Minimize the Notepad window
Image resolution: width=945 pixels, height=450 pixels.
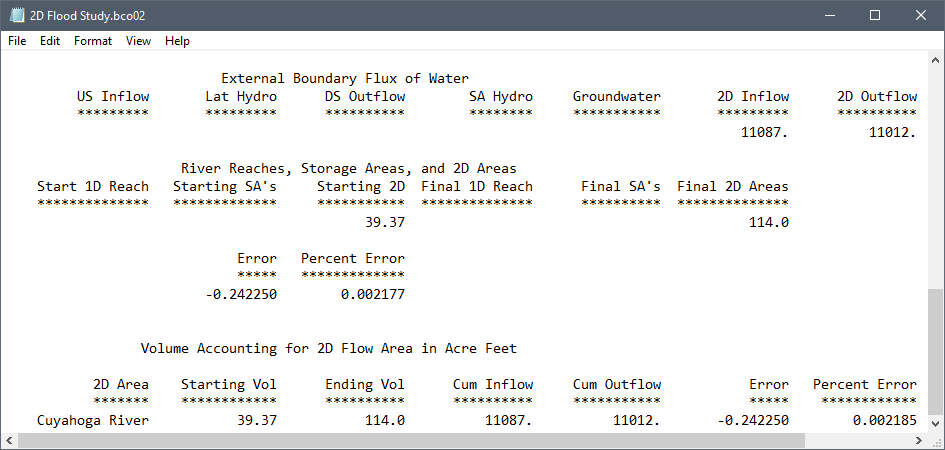pos(828,15)
